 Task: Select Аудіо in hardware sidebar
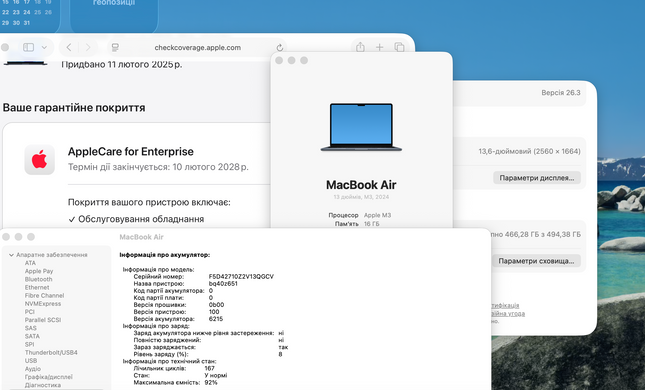[32, 369]
